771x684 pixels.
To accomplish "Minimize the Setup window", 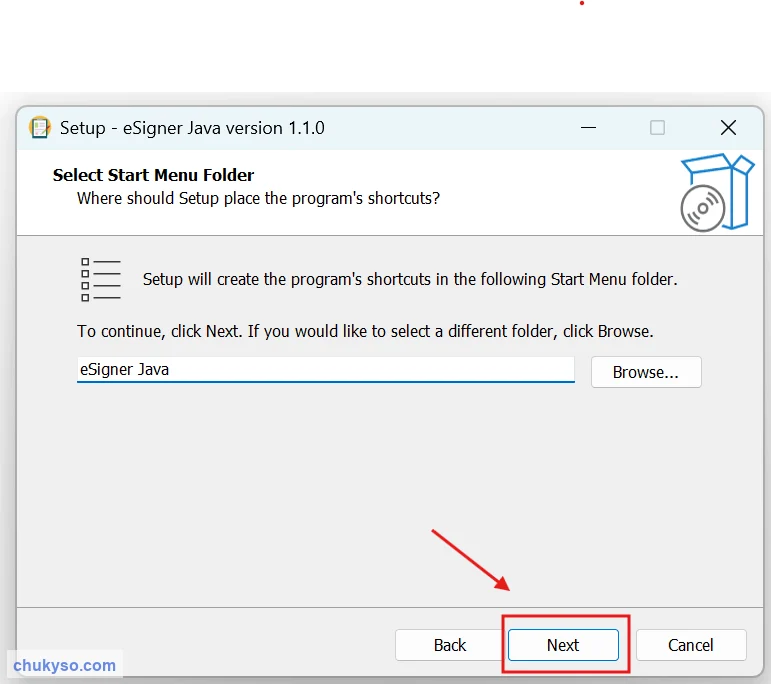I will click(588, 128).
